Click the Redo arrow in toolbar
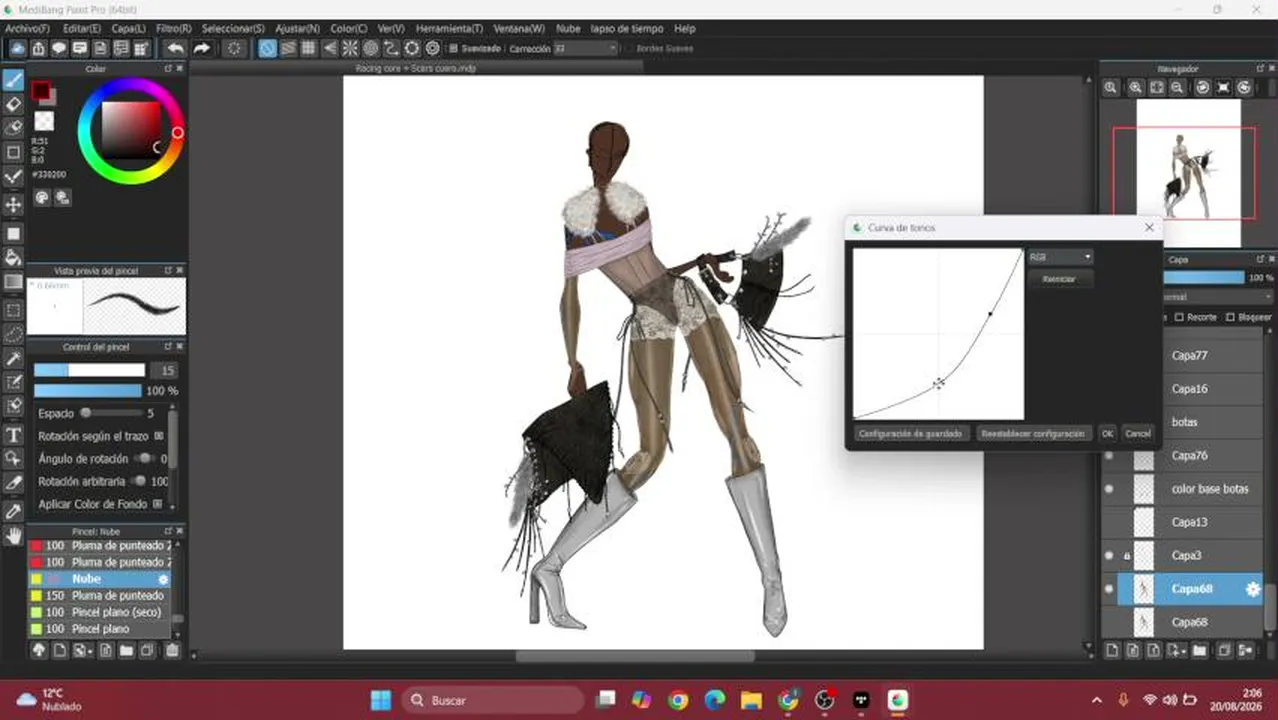The height and width of the screenshot is (720, 1278). pyautogui.click(x=201, y=48)
